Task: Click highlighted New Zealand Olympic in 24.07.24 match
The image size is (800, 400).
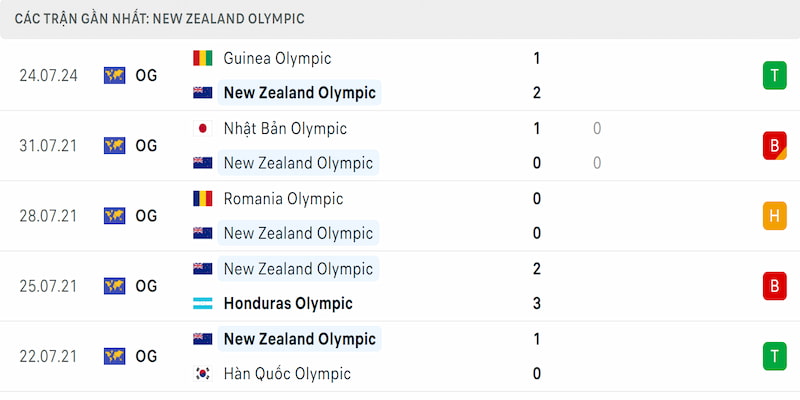Action: click(299, 93)
